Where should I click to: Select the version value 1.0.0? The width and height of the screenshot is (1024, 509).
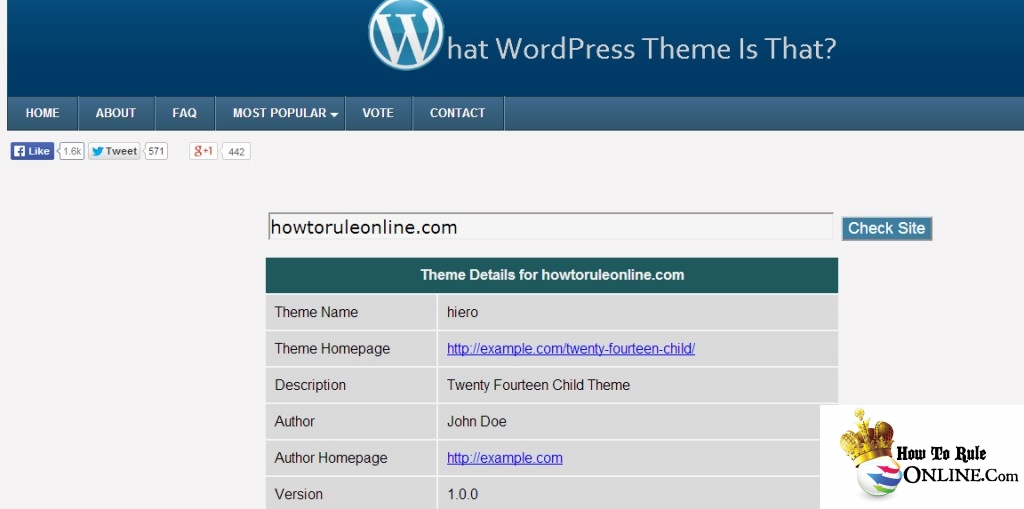click(462, 495)
